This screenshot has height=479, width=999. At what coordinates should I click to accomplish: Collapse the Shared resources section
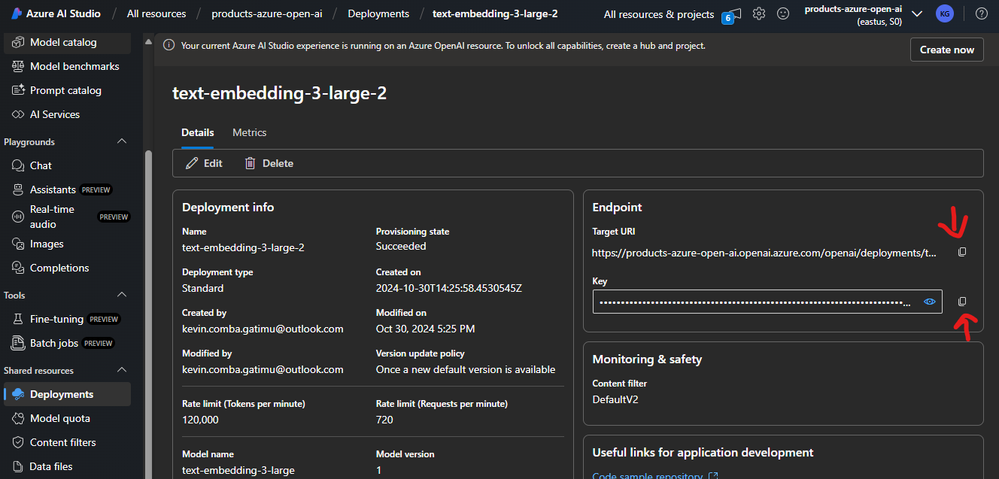pyautogui.click(x=122, y=370)
